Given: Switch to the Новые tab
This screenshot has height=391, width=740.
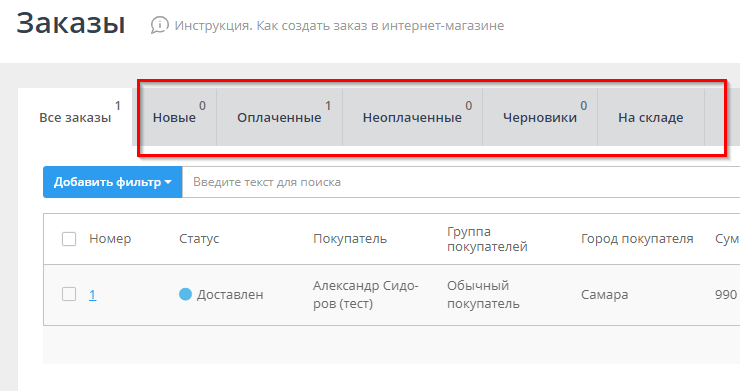Looking at the screenshot, I should [174, 117].
